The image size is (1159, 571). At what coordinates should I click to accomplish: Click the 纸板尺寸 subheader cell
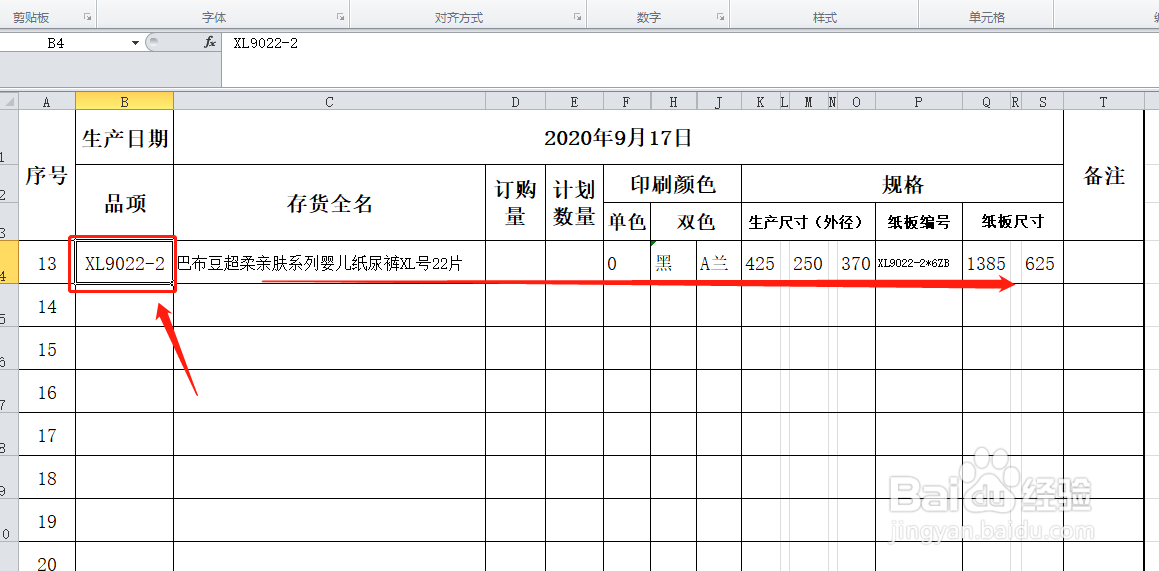point(1013,221)
